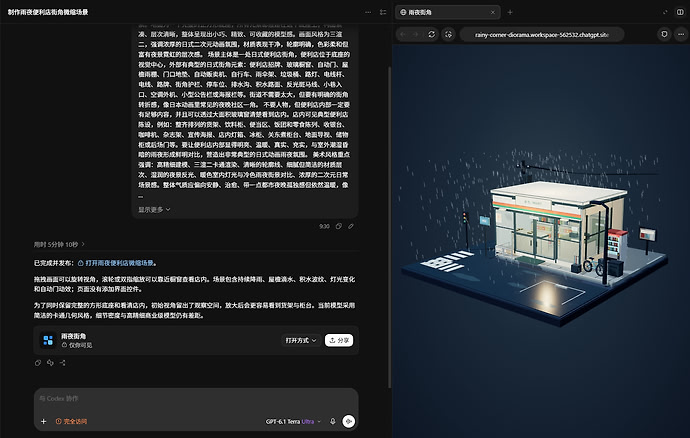Click the 雨夜街角 app card icon
690x438 pixels.
pyautogui.click(x=48, y=340)
